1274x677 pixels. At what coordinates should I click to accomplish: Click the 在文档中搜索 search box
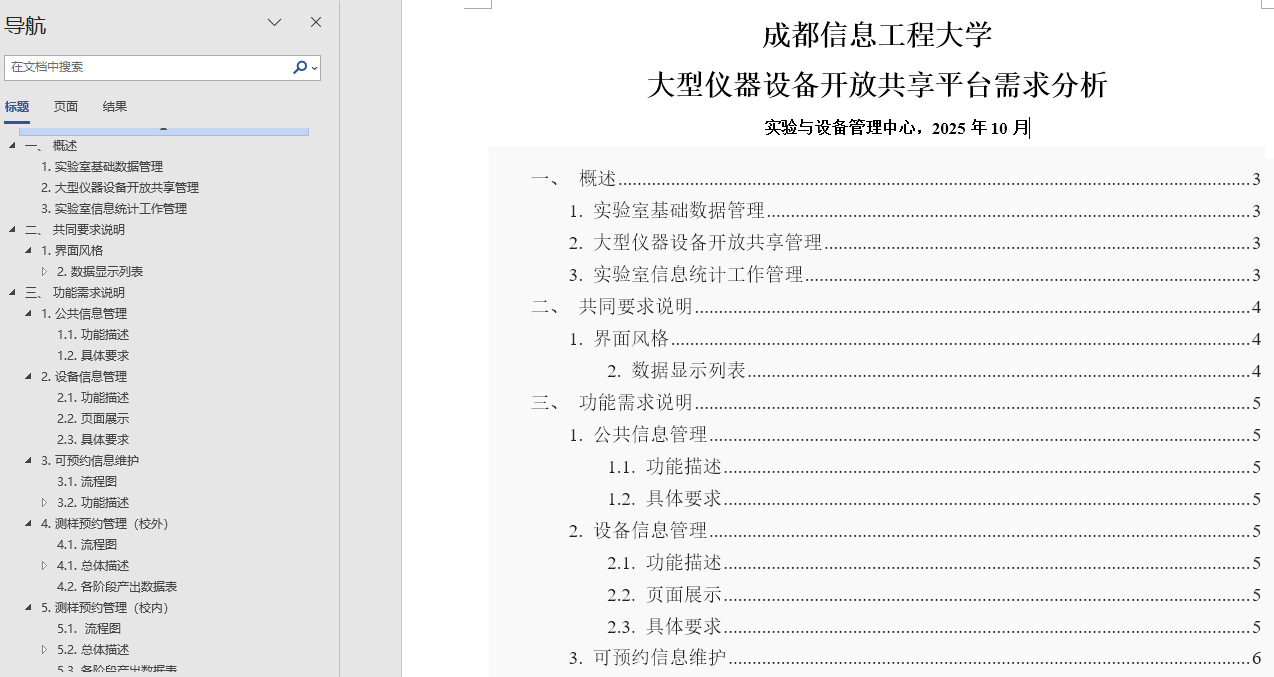148,67
